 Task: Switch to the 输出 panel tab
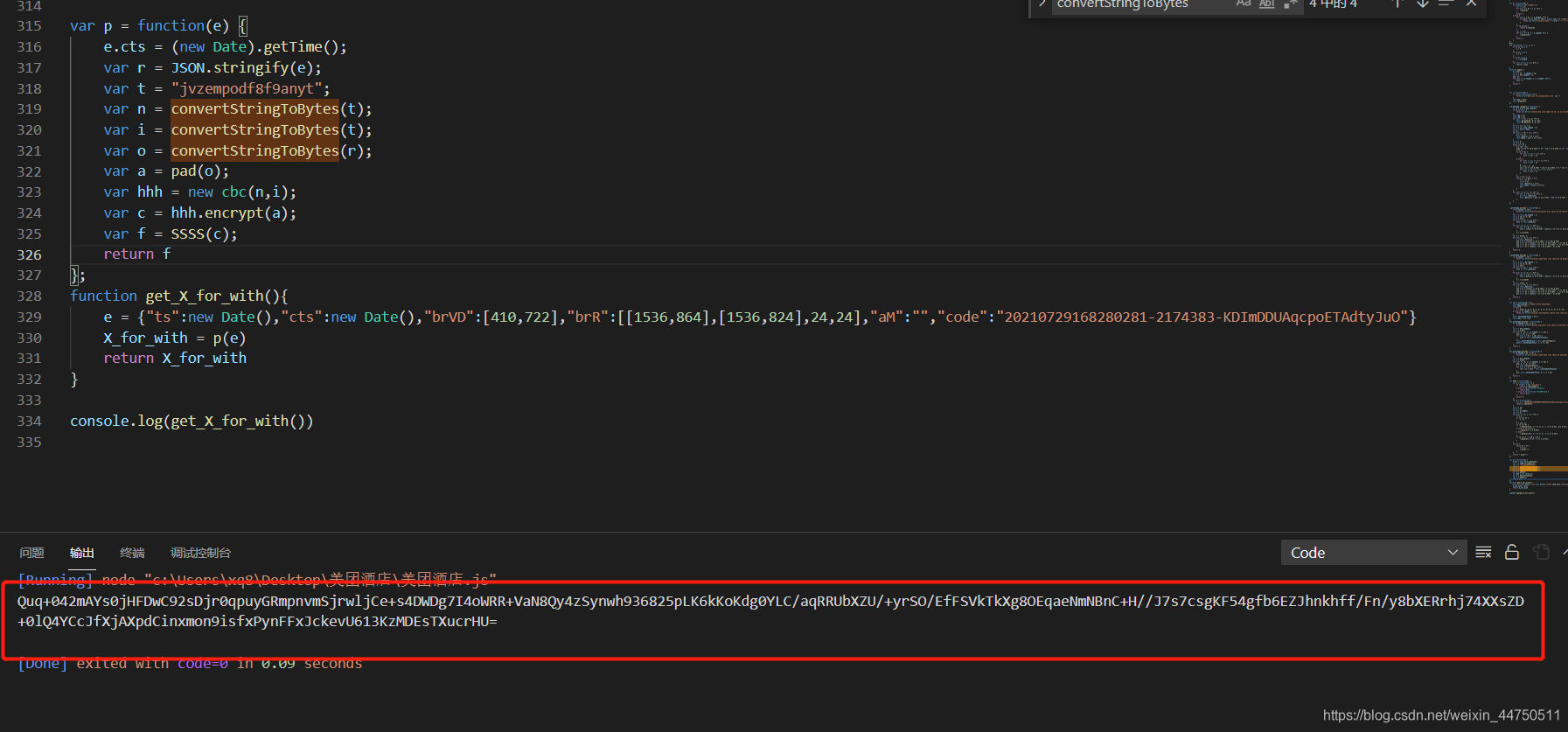tap(82, 553)
